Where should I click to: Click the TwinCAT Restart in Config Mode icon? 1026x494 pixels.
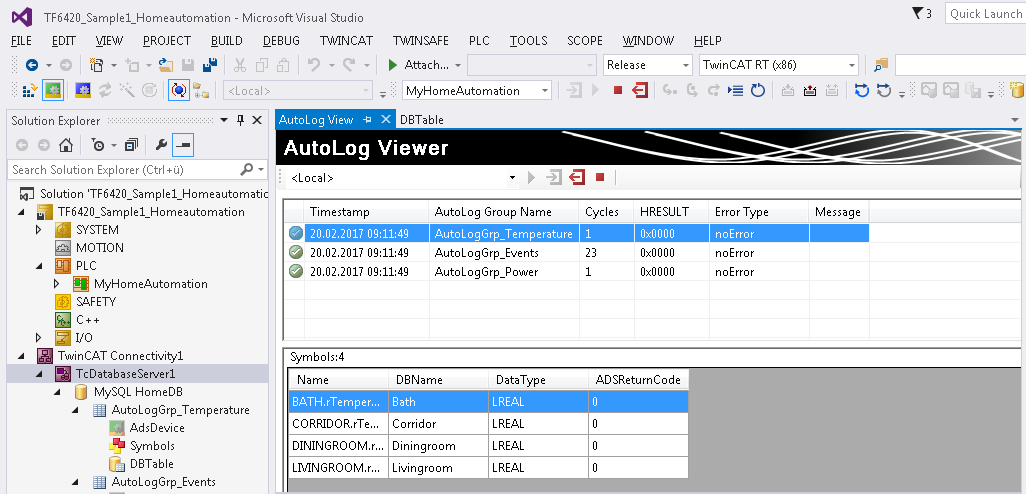pyautogui.click(x=82, y=90)
